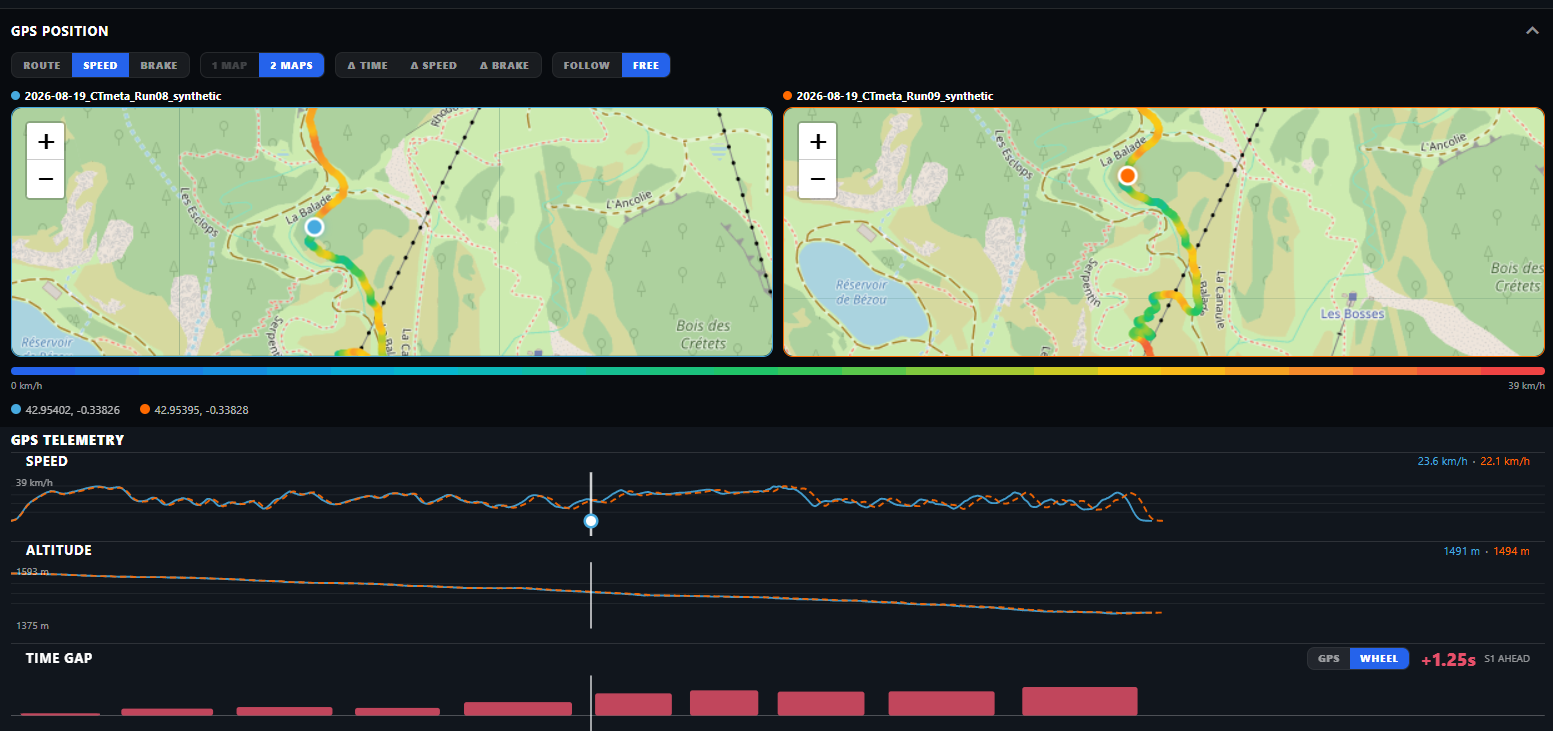Click the speed chart cursor handle

tap(591, 521)
